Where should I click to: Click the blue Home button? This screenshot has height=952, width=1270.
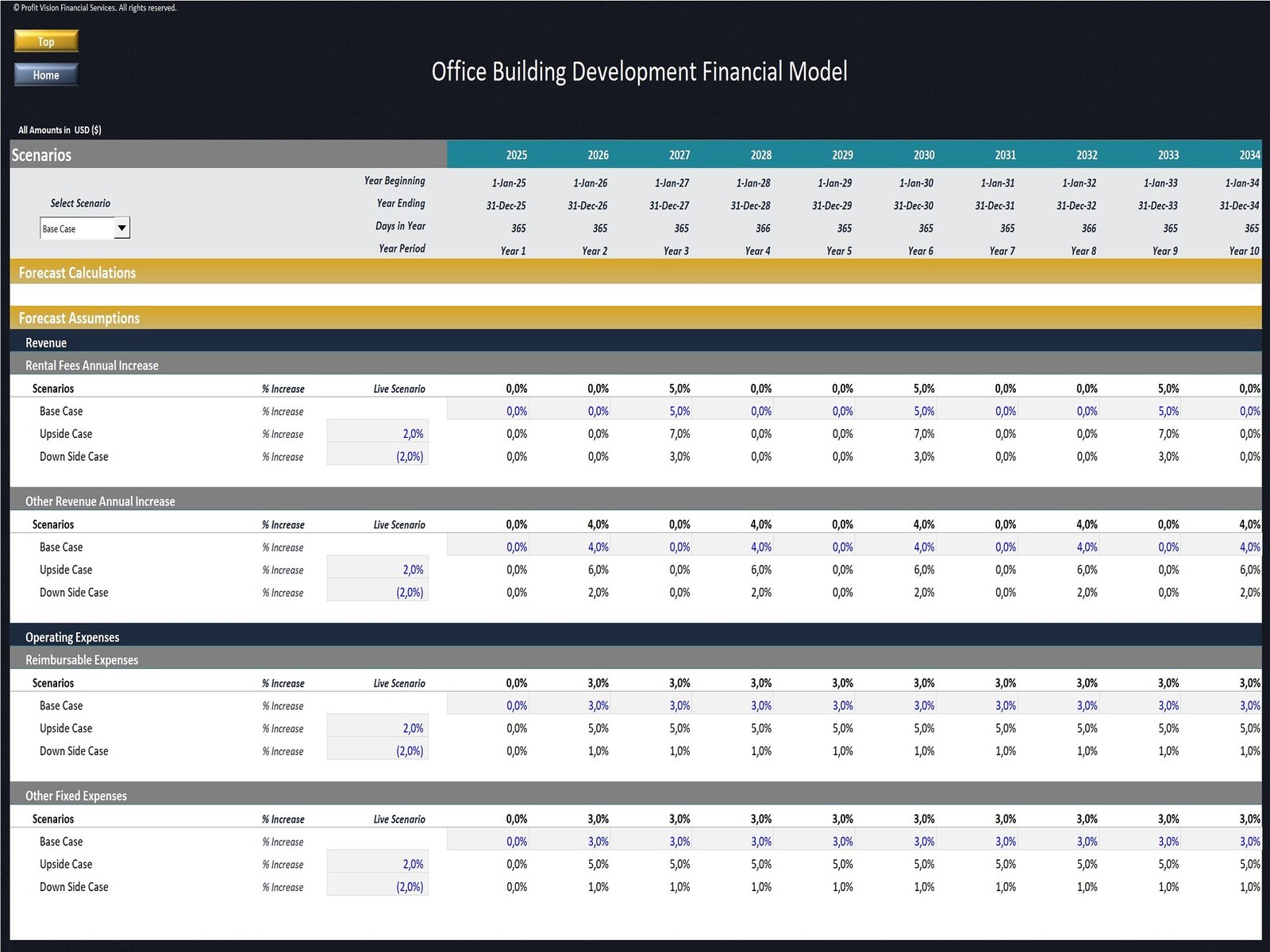click(x=46, y=75)
